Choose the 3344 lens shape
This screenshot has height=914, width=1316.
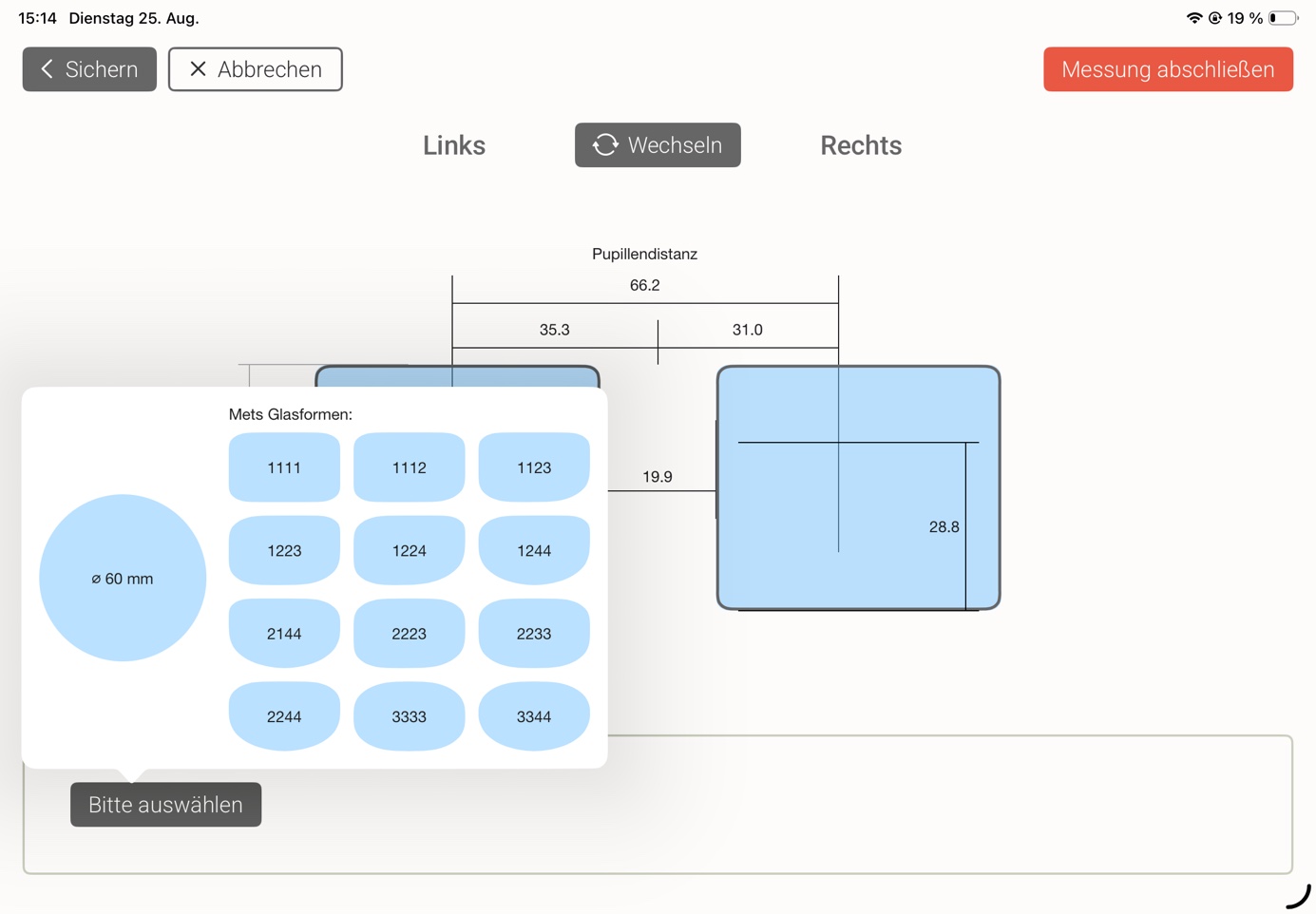pos(534,716)
